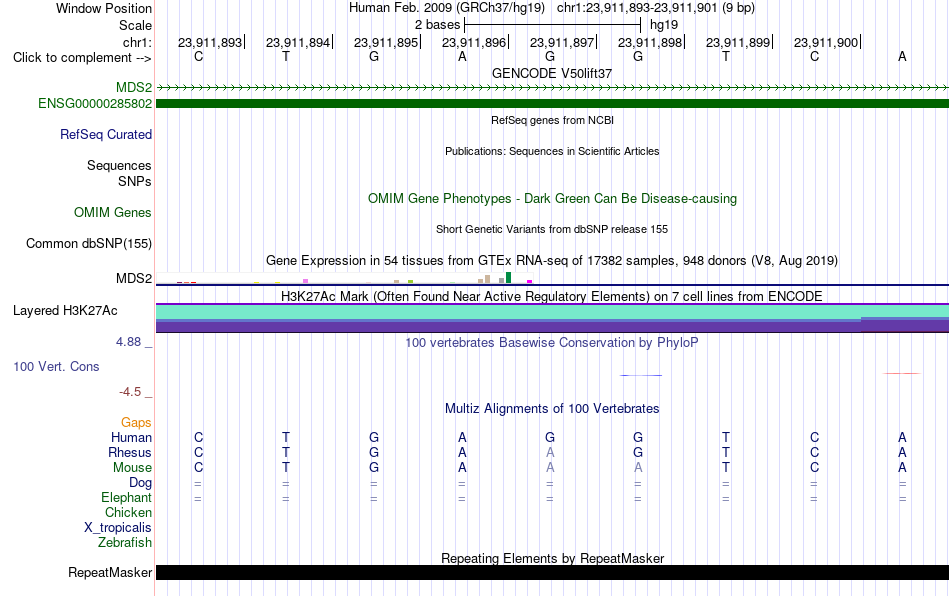This screenshot has height=596, width=950.
Task: Click the hg19 label beside the scale bar
Action: pyautogui.click(x=664, y=25)
